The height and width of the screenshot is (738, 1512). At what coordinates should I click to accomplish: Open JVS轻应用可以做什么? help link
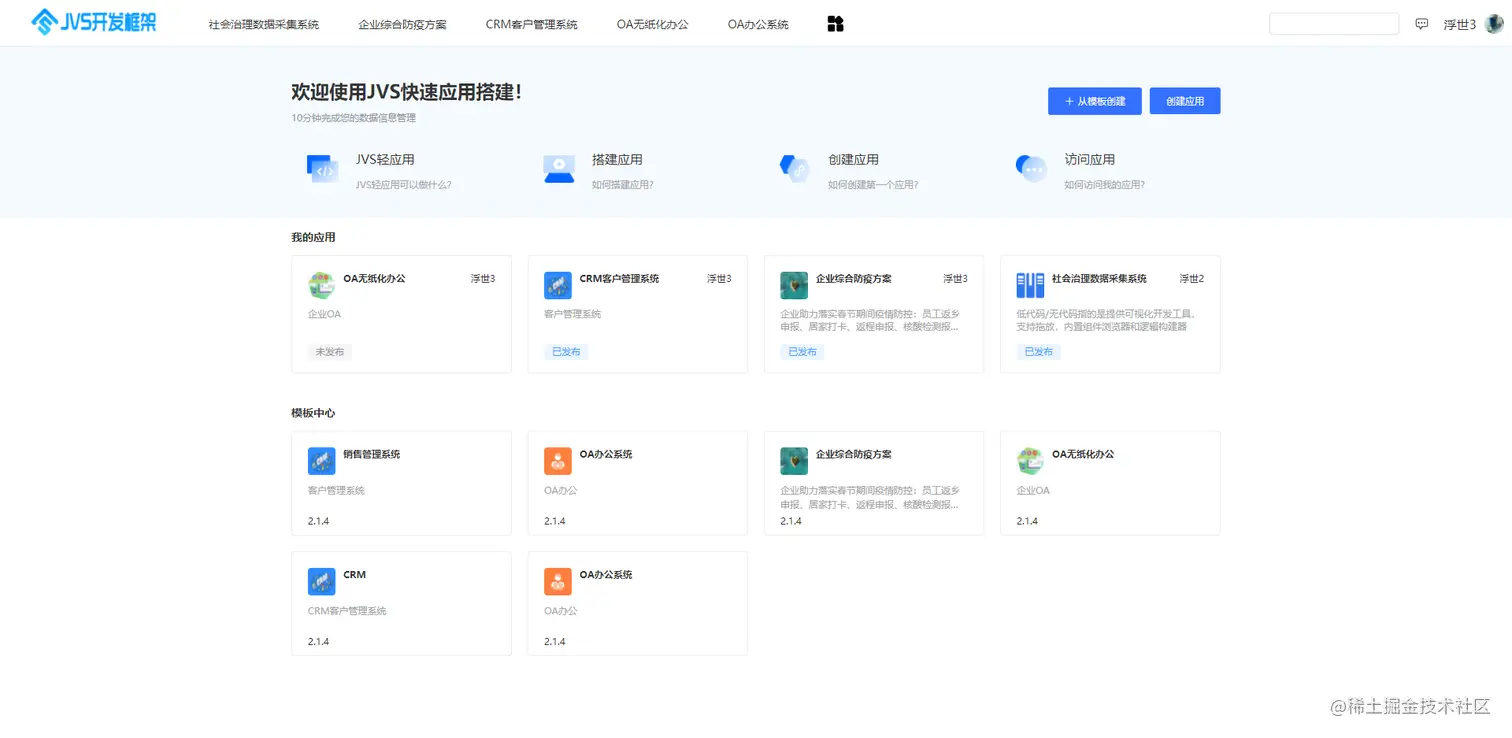point(403,185)
